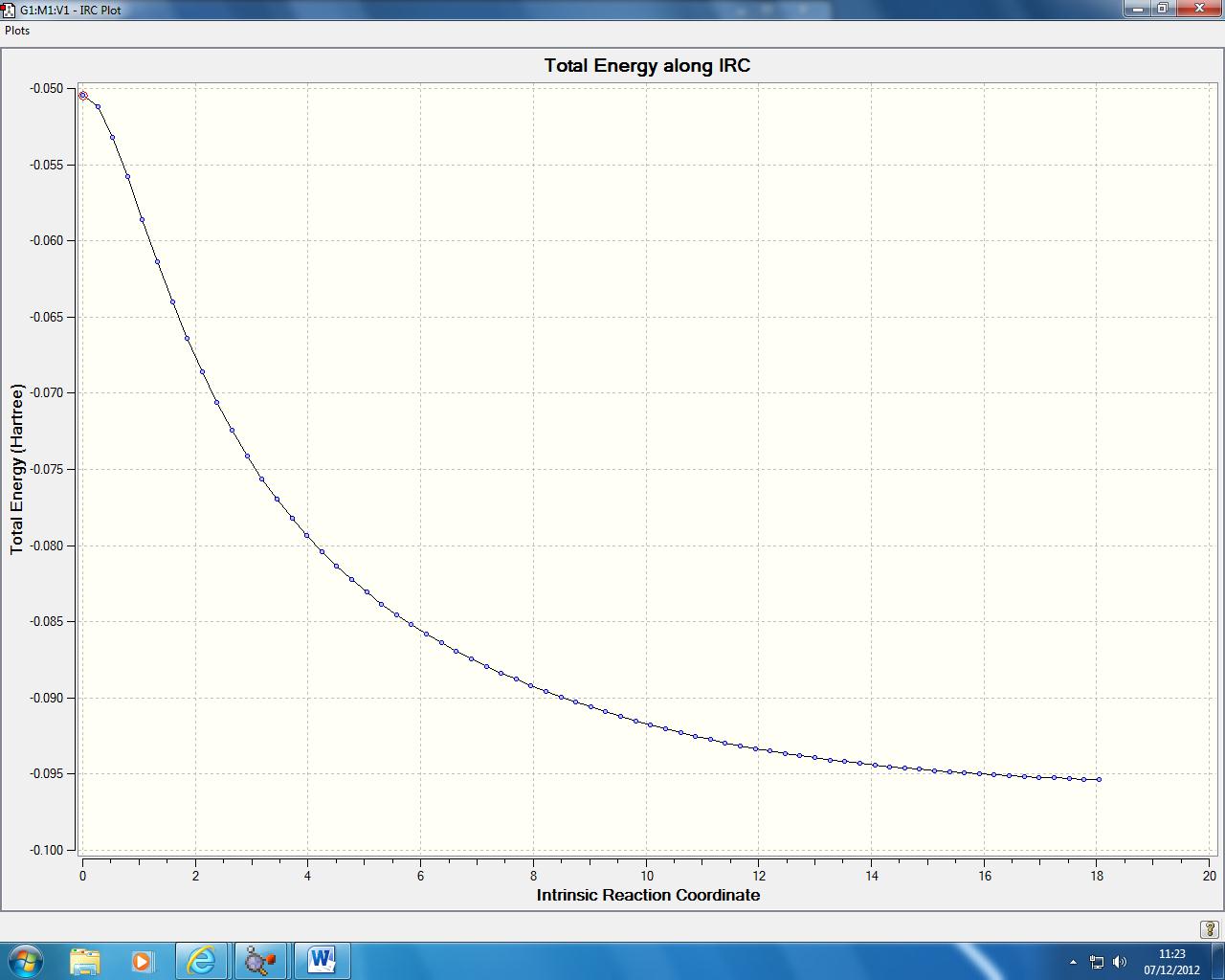Open Windows Explorer from the taskbar
This screenshot has height=980, width=1225.
[x=85, y=960]
